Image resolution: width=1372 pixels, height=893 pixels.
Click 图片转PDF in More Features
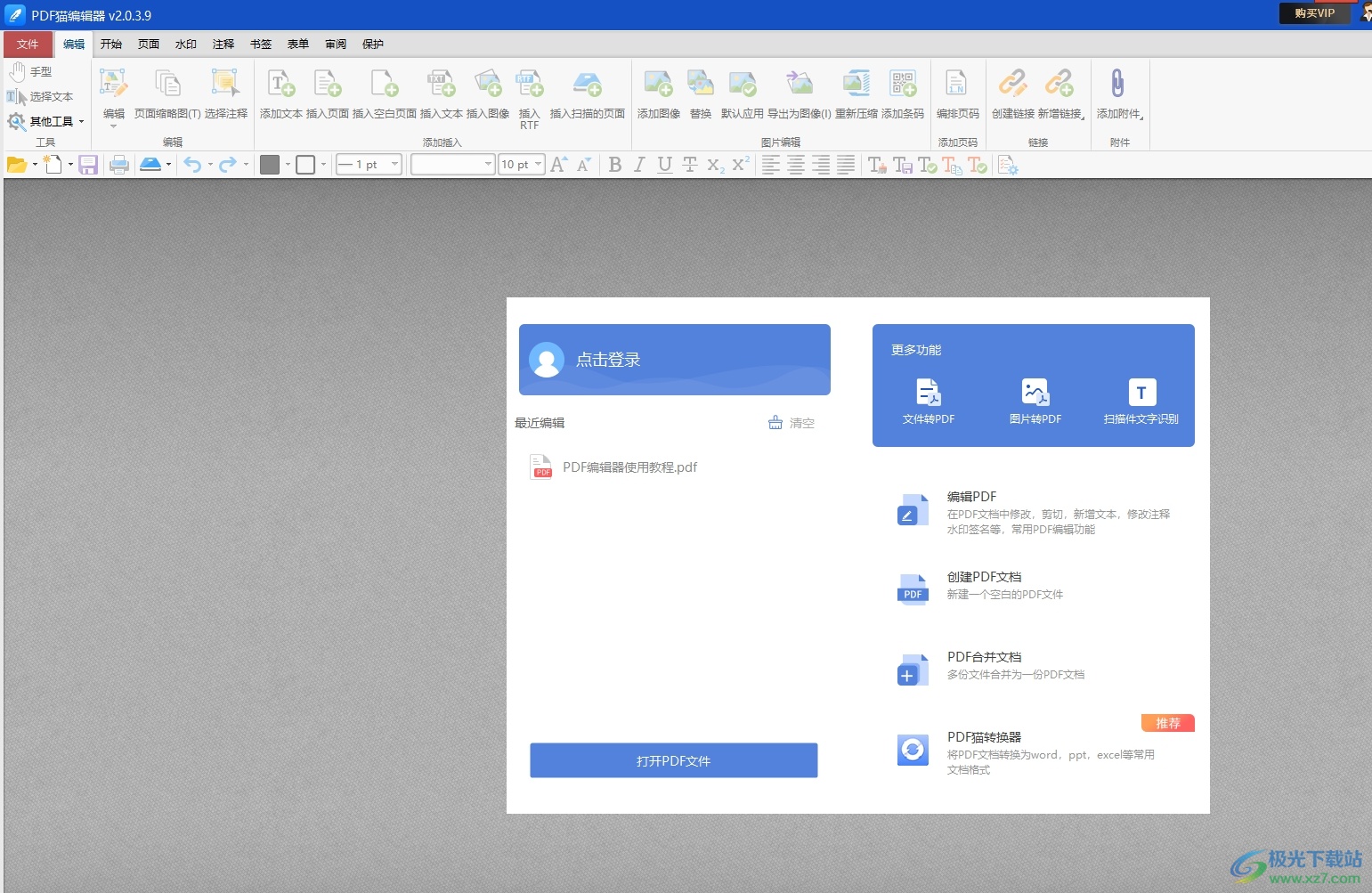[1035, 402]
